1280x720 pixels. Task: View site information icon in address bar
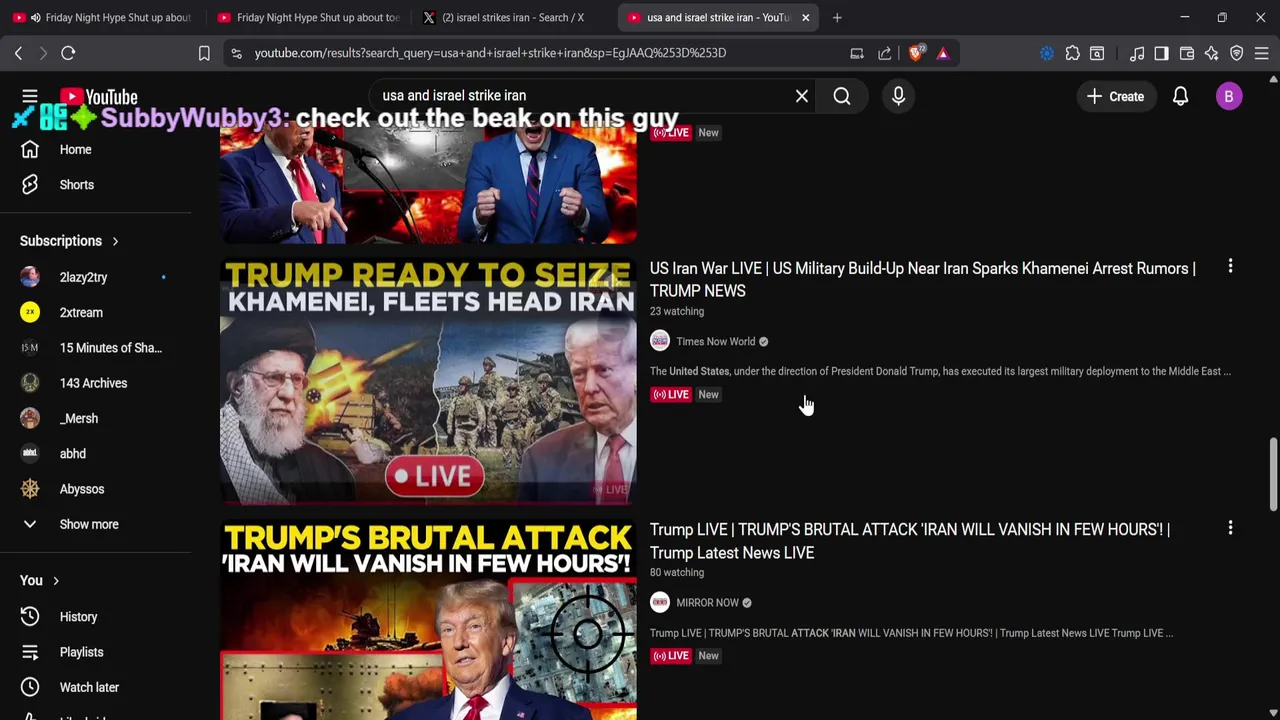[x=236, y=53]
